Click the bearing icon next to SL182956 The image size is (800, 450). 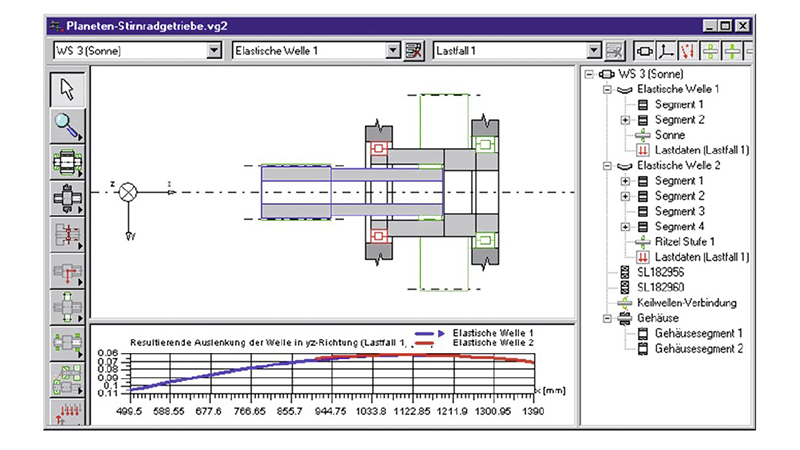627,272
